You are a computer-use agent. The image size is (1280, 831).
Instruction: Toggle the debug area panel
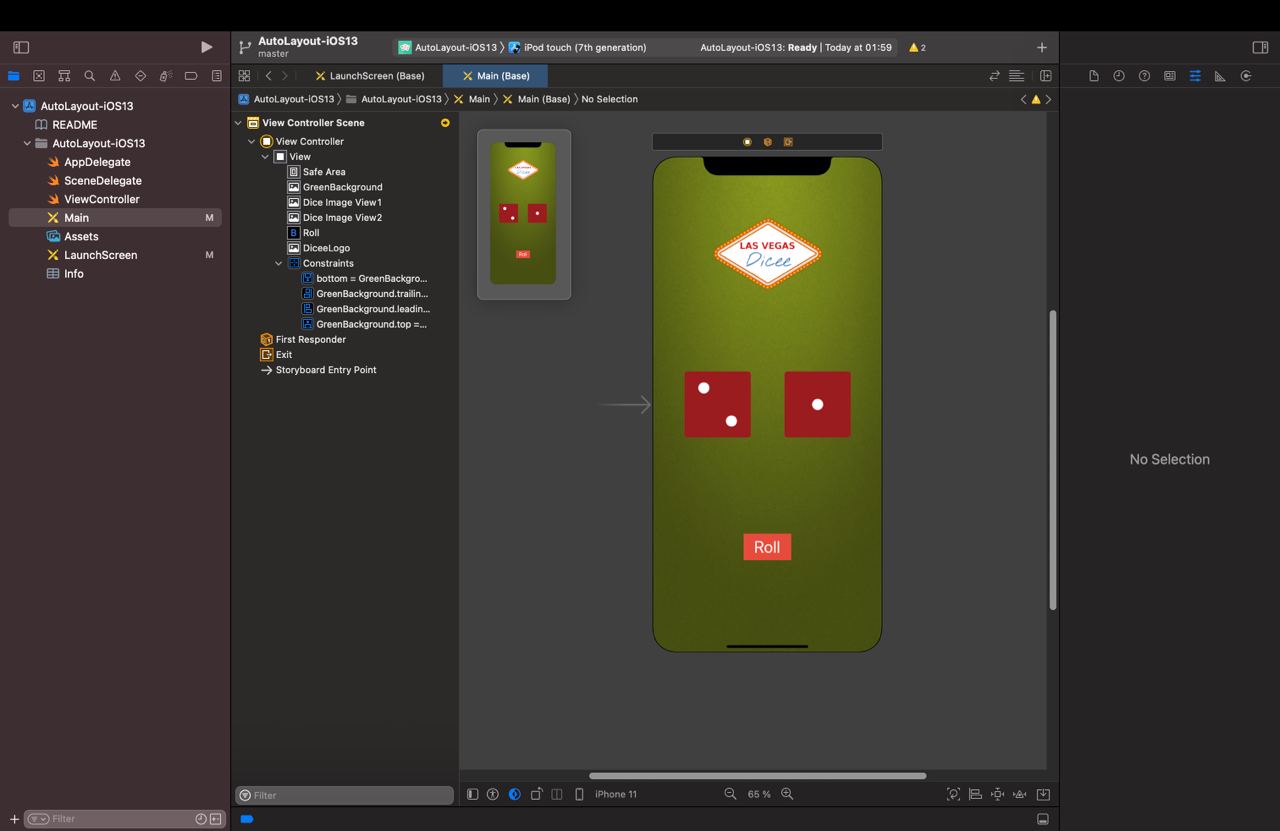1043,819
